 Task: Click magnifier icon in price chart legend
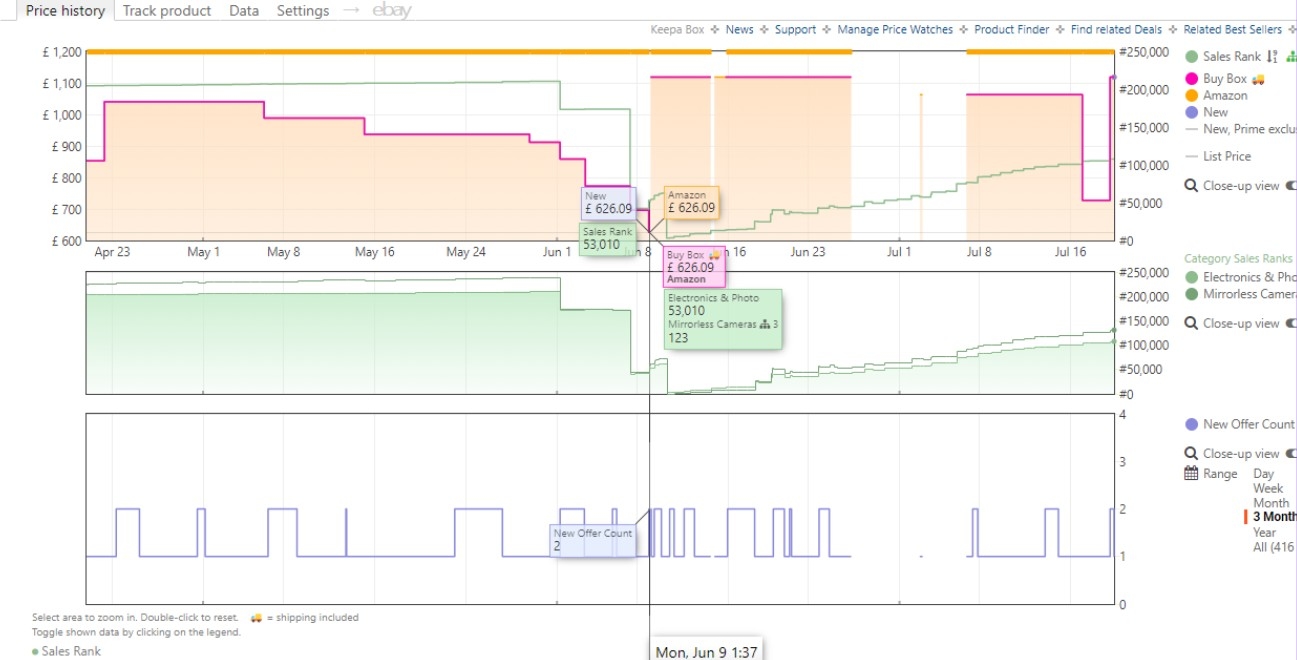(1191, 185)
